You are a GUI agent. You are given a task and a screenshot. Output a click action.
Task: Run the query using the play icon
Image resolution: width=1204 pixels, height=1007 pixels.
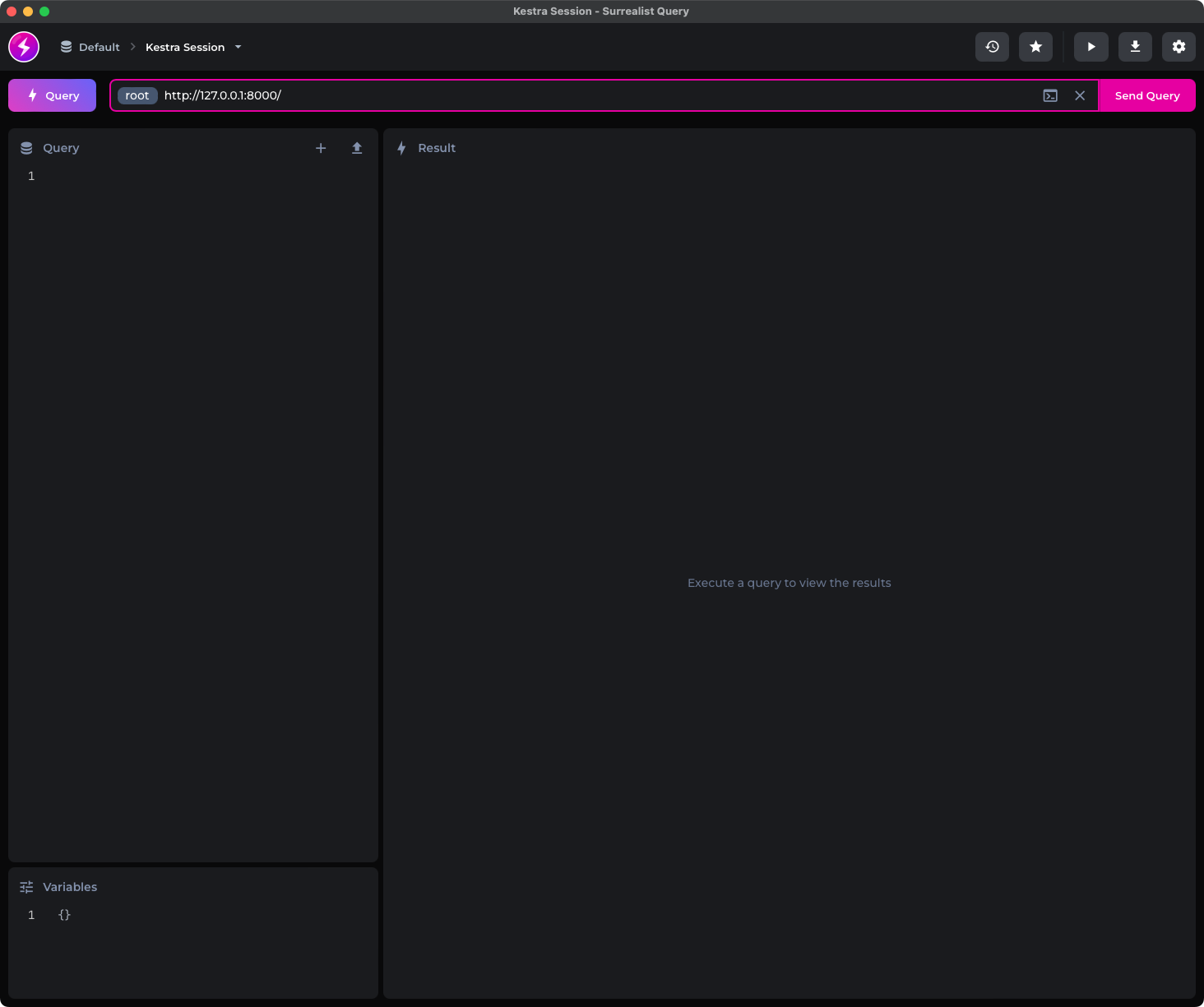1091,47
